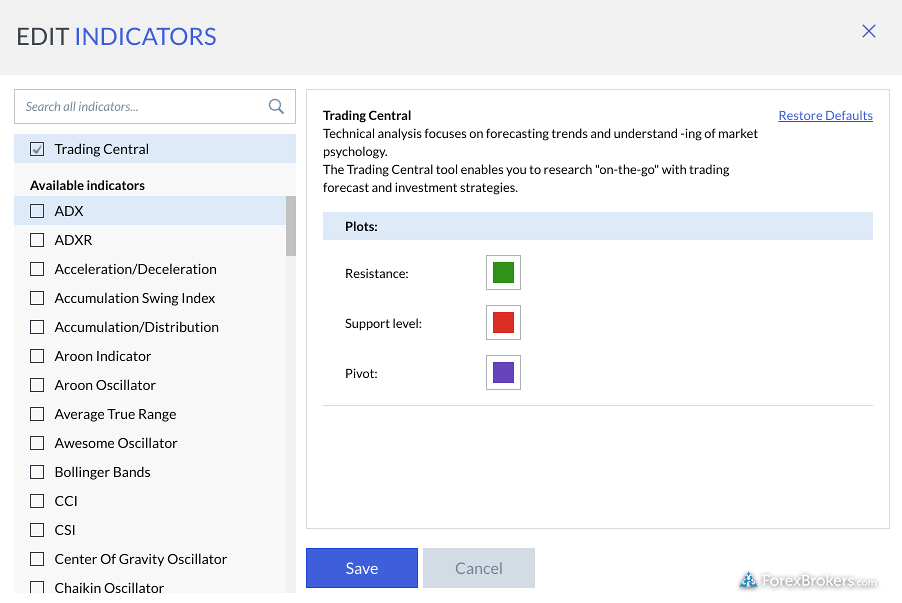Screen dimensions: 902x603
Task: Enable the CCI checkbox
Action: 37,501
